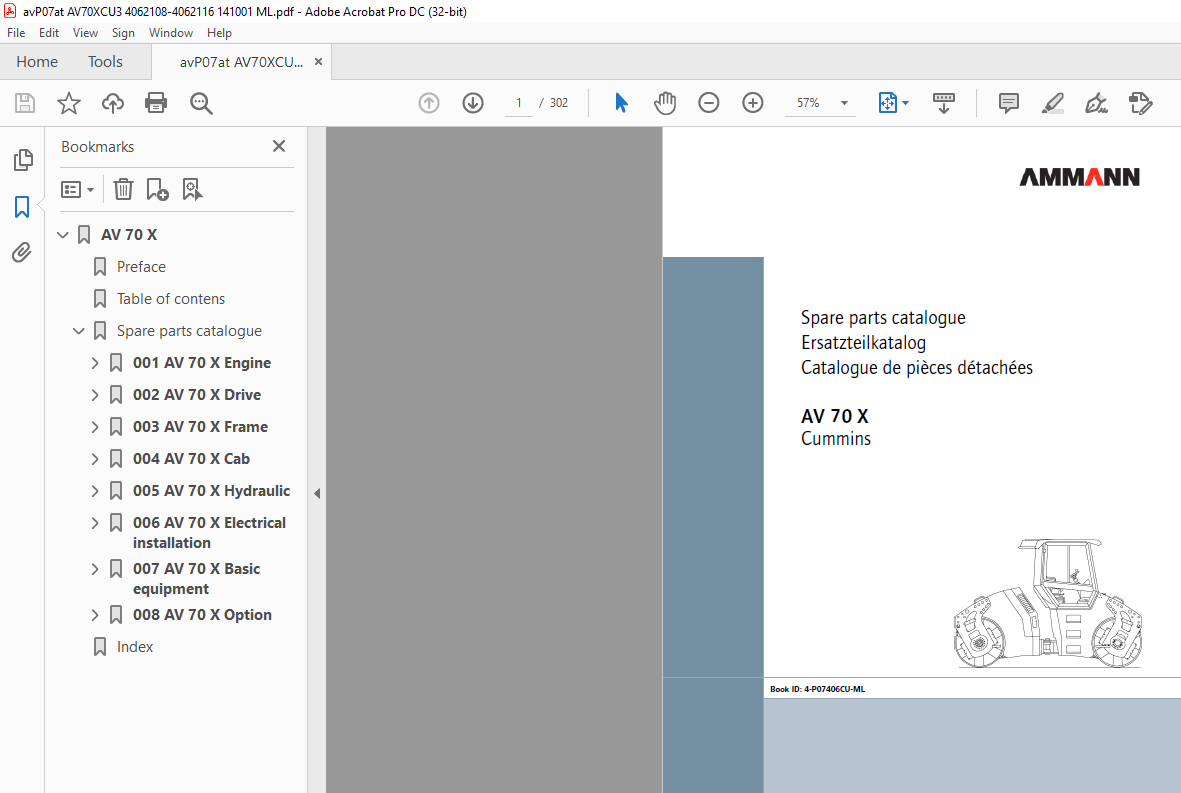
Task: Click the 57% zoom value field
Action: click(808, 103)
